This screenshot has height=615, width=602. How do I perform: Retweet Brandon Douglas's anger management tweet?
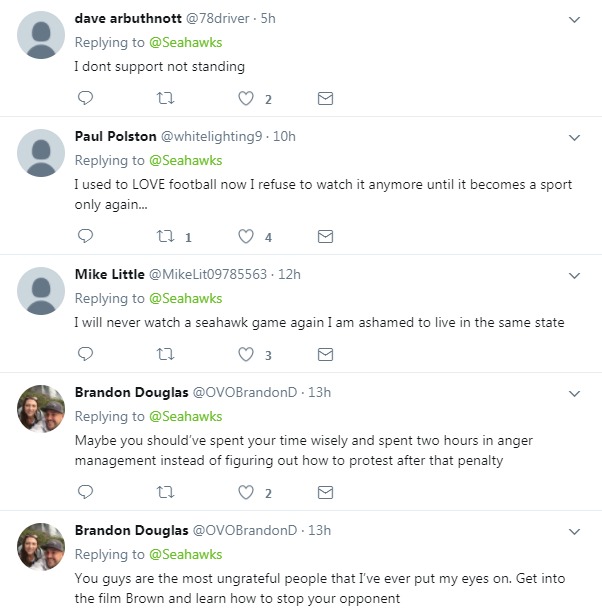(x=166, y=492)
